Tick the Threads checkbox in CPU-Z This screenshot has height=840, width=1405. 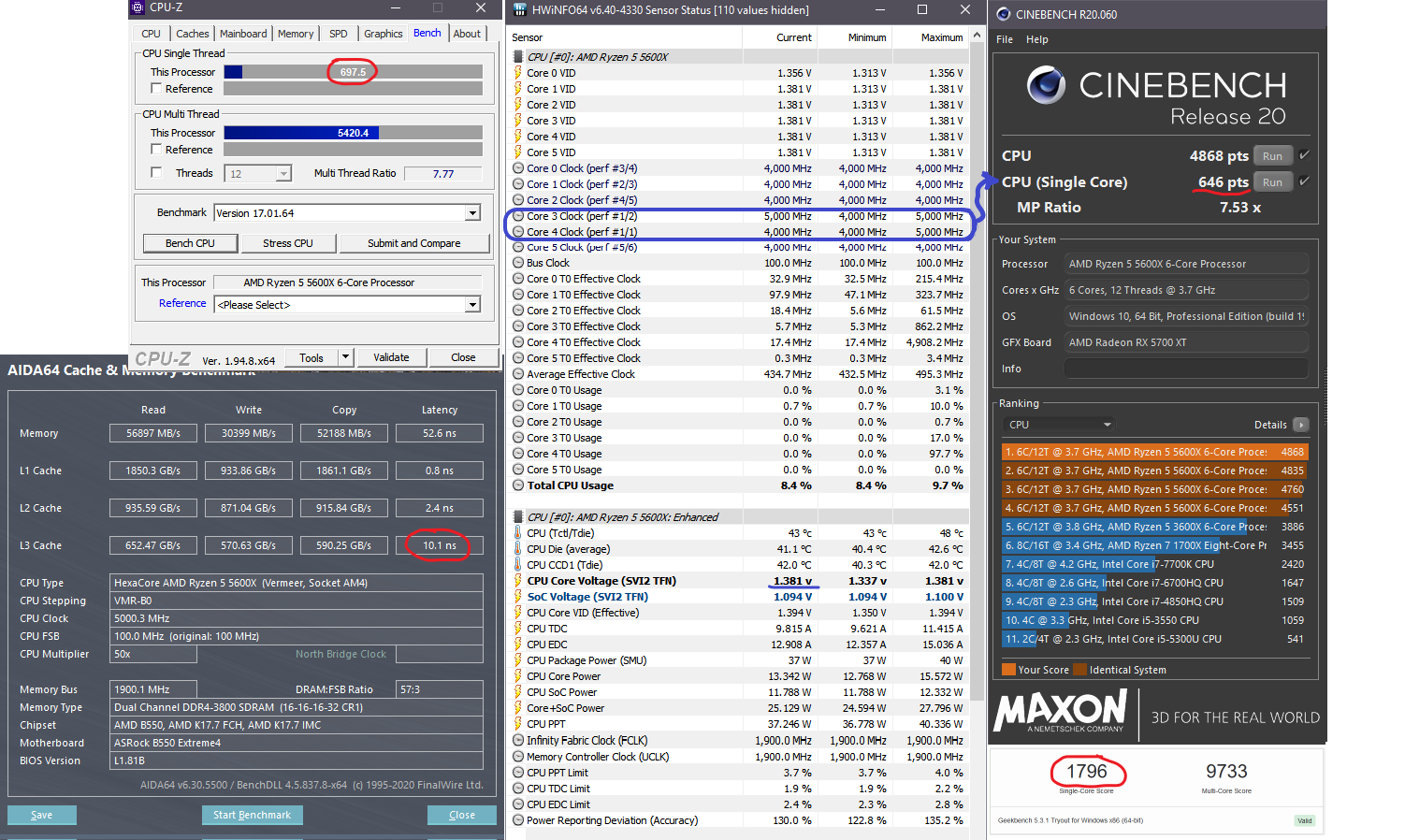coord(156,172)
